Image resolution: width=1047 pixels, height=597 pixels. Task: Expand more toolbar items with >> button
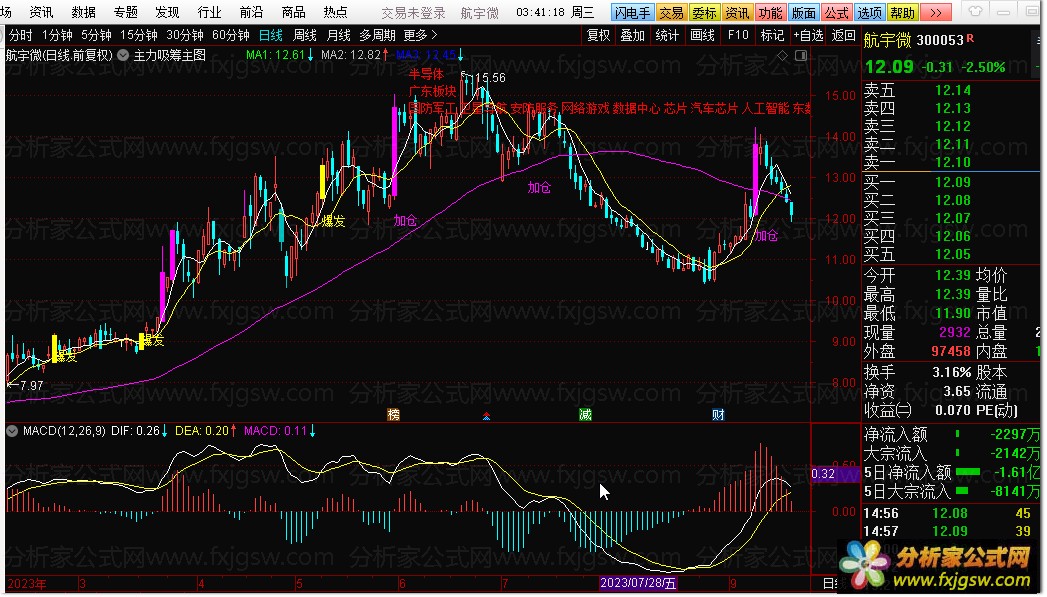point(935,13)
